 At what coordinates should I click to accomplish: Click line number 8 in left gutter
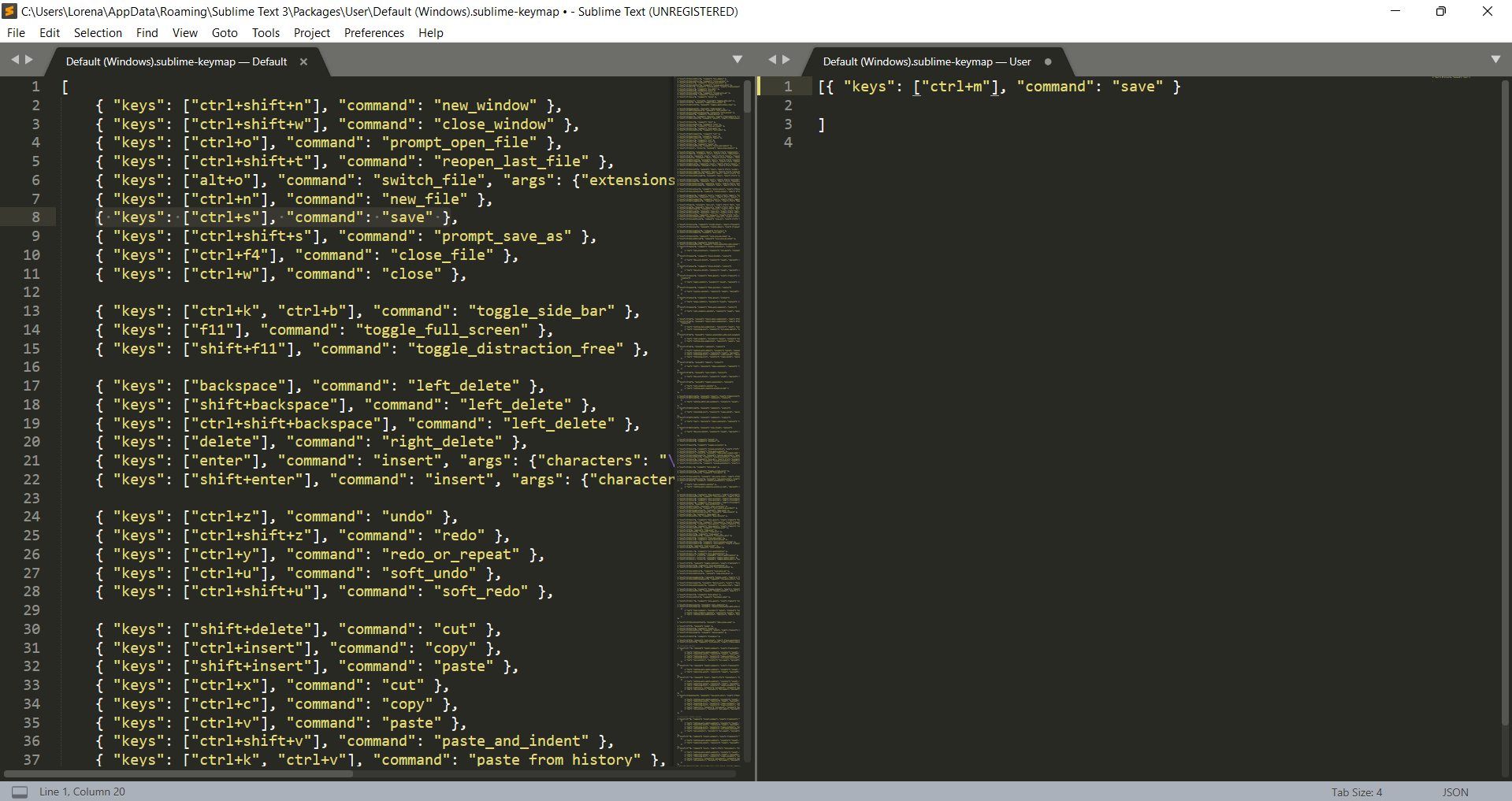click(35, 217)
